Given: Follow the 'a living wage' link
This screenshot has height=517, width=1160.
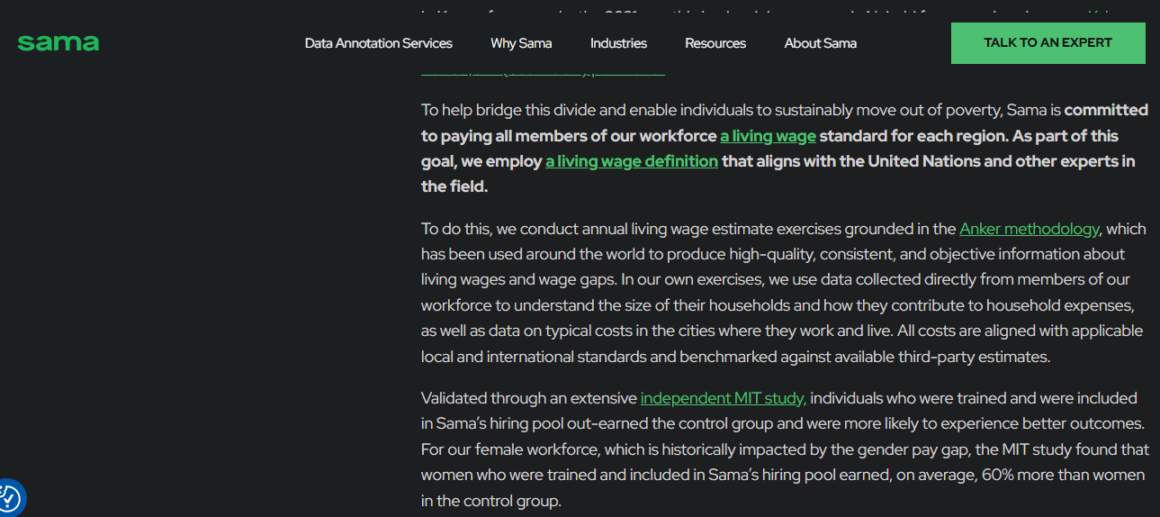Looking at the screenshot, I should pos(768,136).
